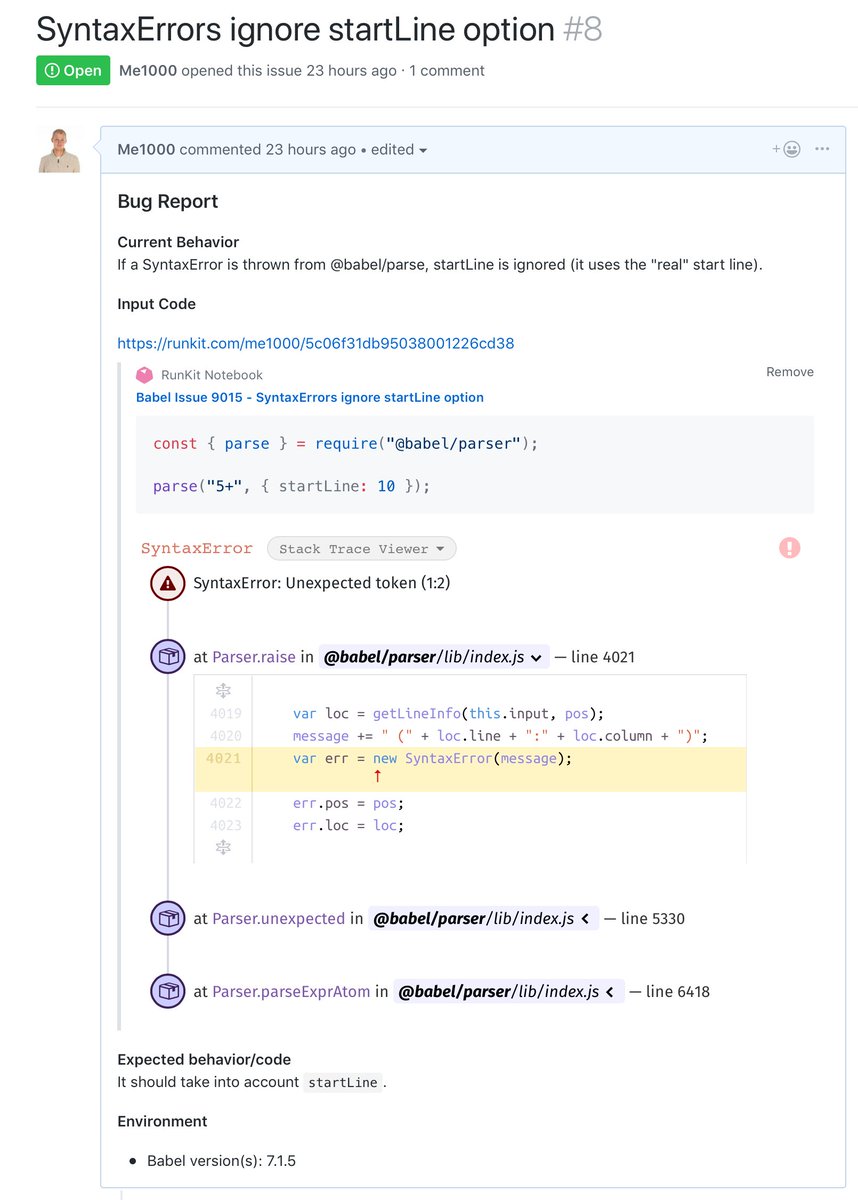The image size is (858, 1200).
Task: Open Me1000 profile in comment header
Action: (146, 149)
